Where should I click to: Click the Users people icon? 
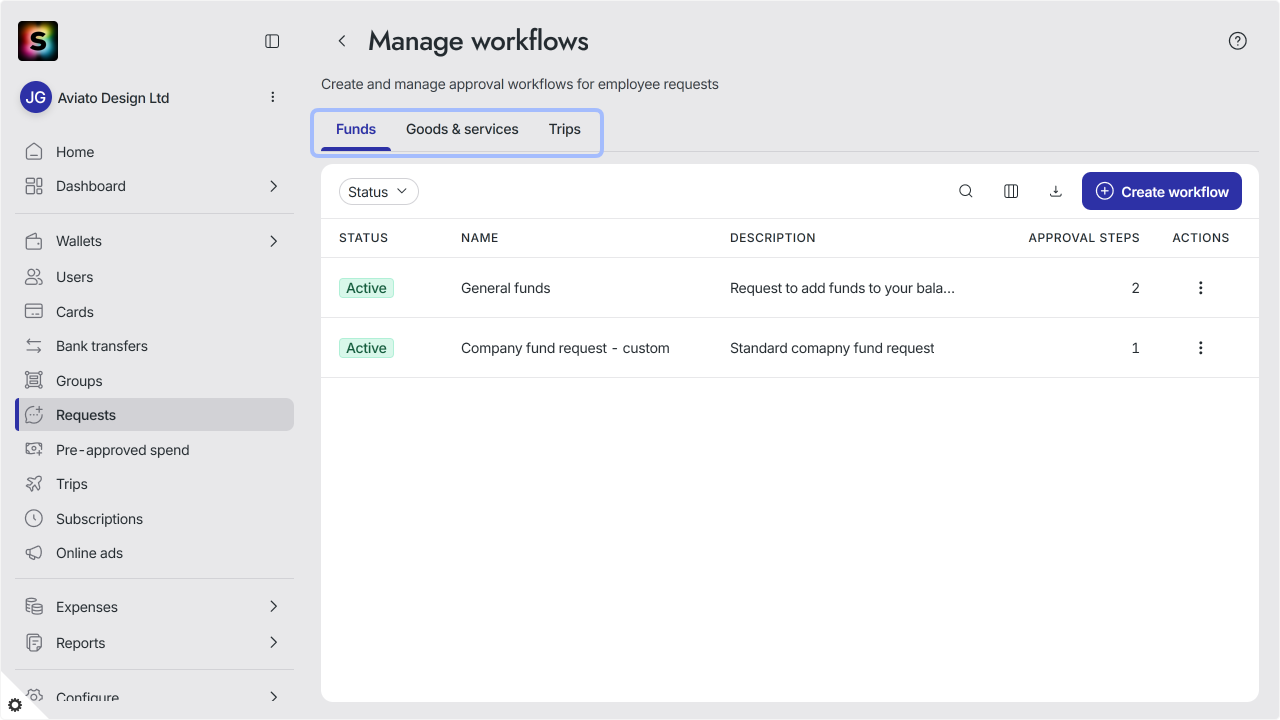(34, 277)
